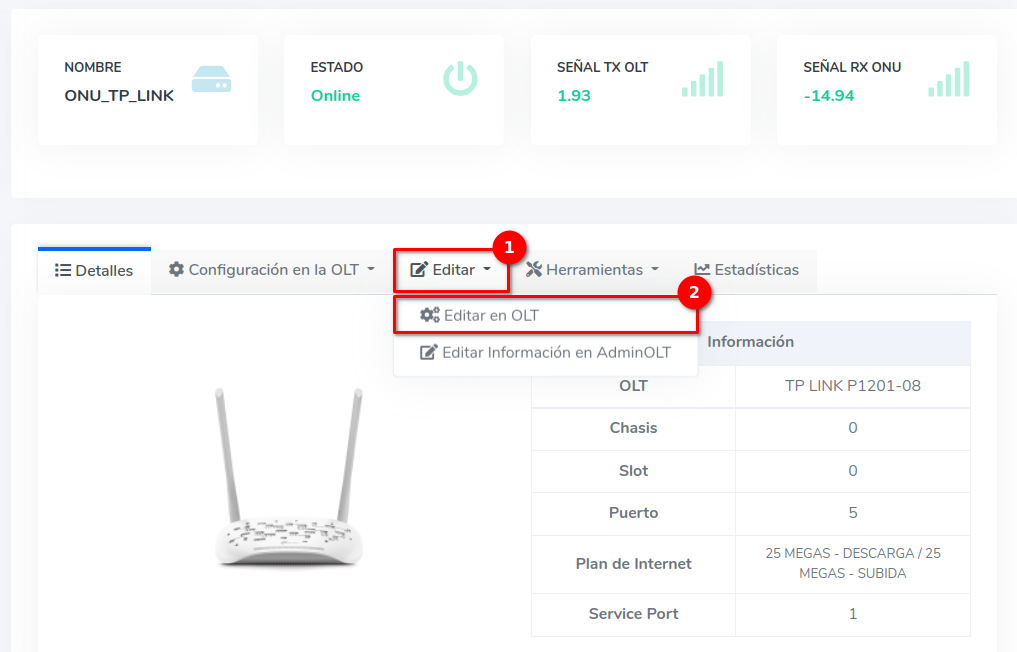Click the ONU device drive icon
Viewport: 1017px width, 652px height.
211,80
